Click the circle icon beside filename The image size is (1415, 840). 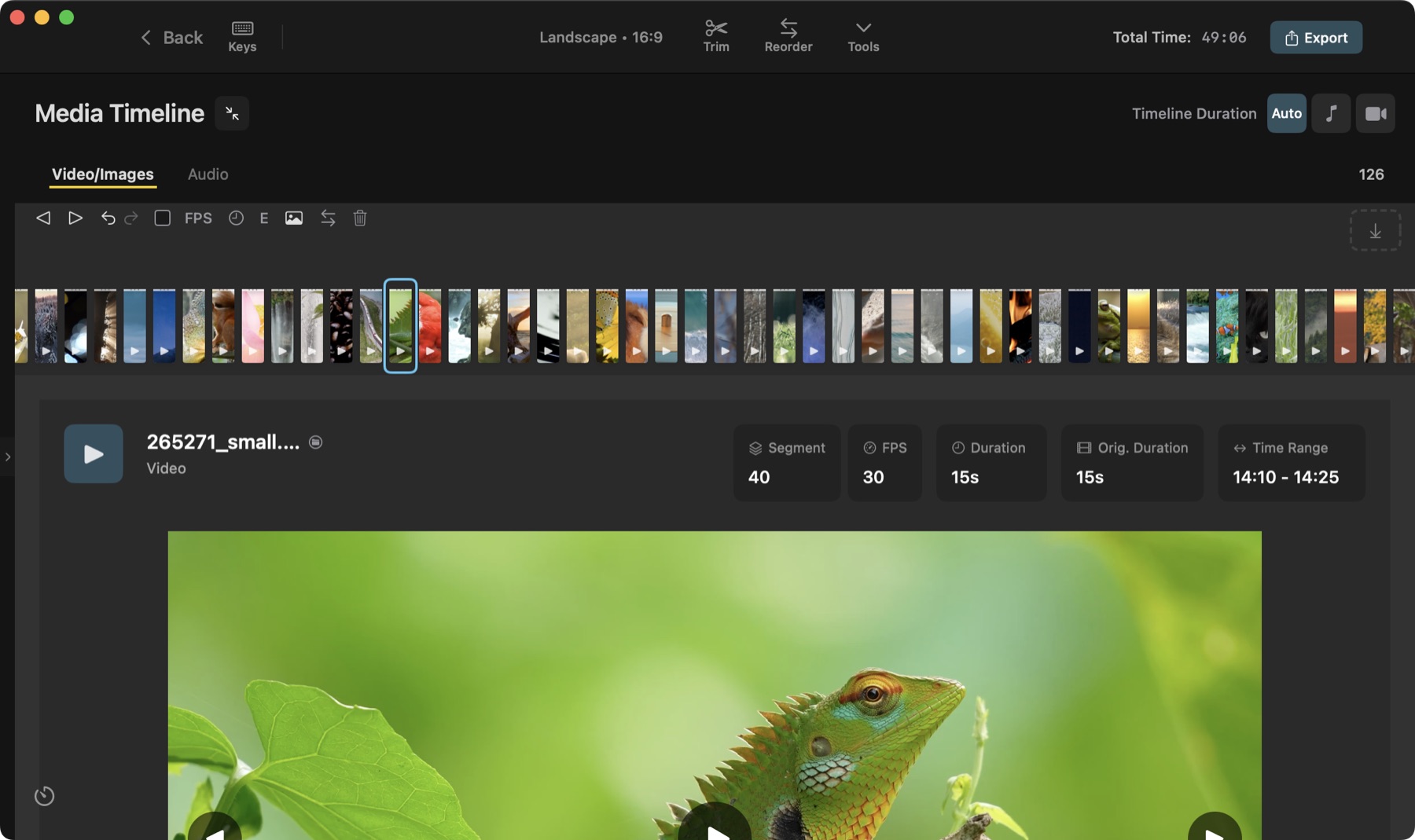tap(315, 442)
